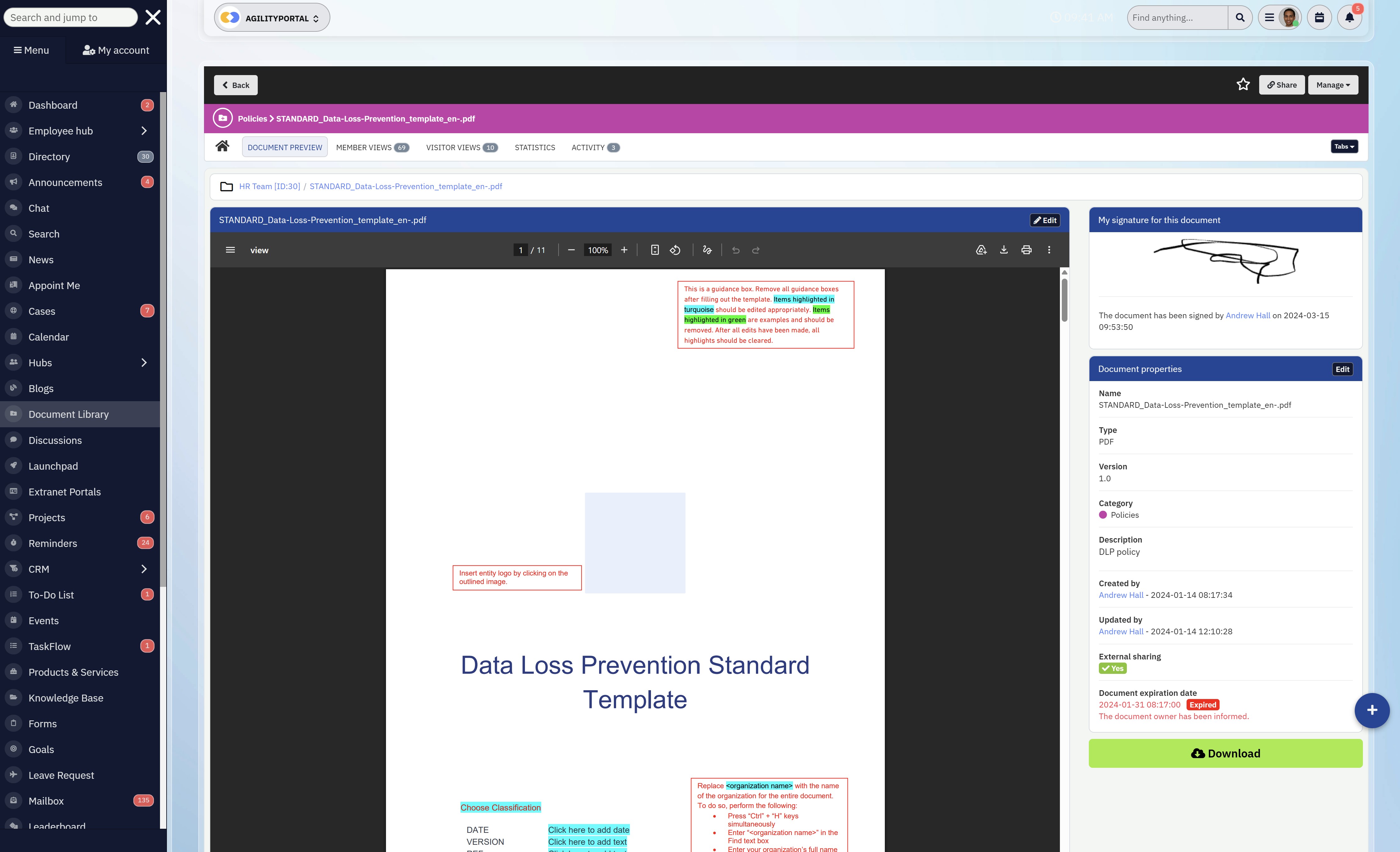The width and height of the screenshot is (1400, 852).
Task: Click the favorite star icon
Action: point(1243,85)
